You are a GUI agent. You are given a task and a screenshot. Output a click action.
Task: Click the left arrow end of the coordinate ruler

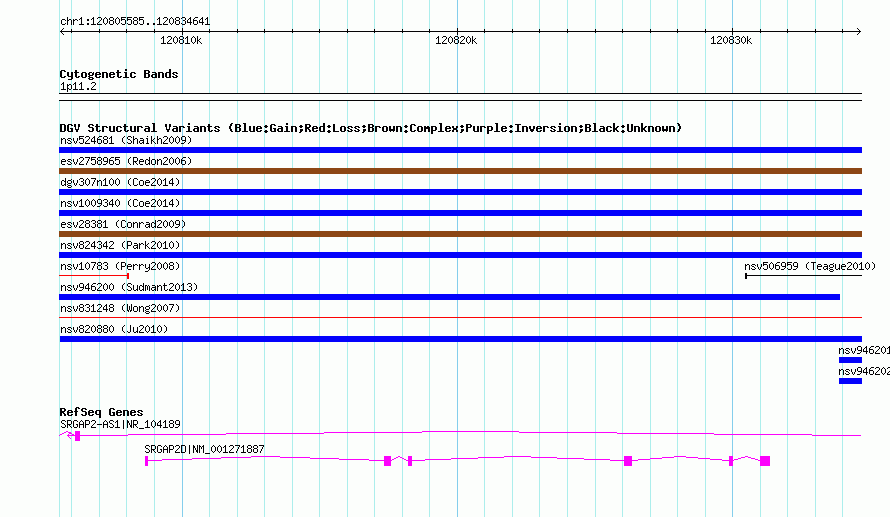click(x=63, y=31)
